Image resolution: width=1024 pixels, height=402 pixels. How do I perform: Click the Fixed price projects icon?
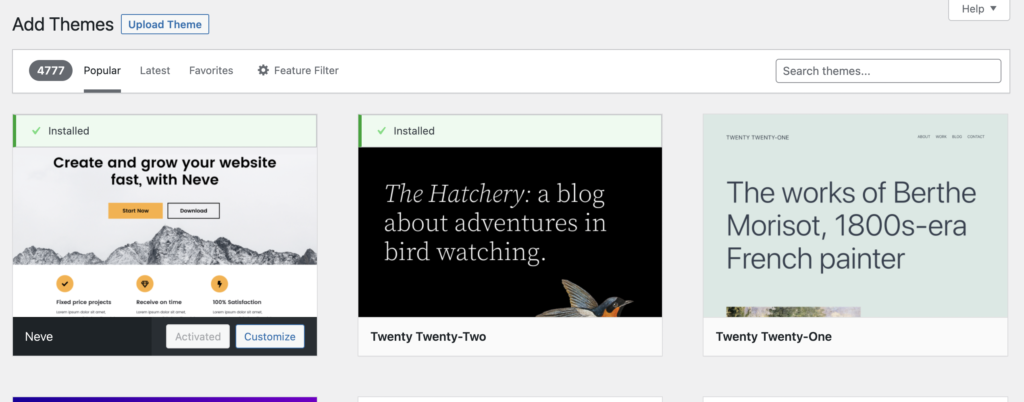pyautogui.click(x=65, y=284)
